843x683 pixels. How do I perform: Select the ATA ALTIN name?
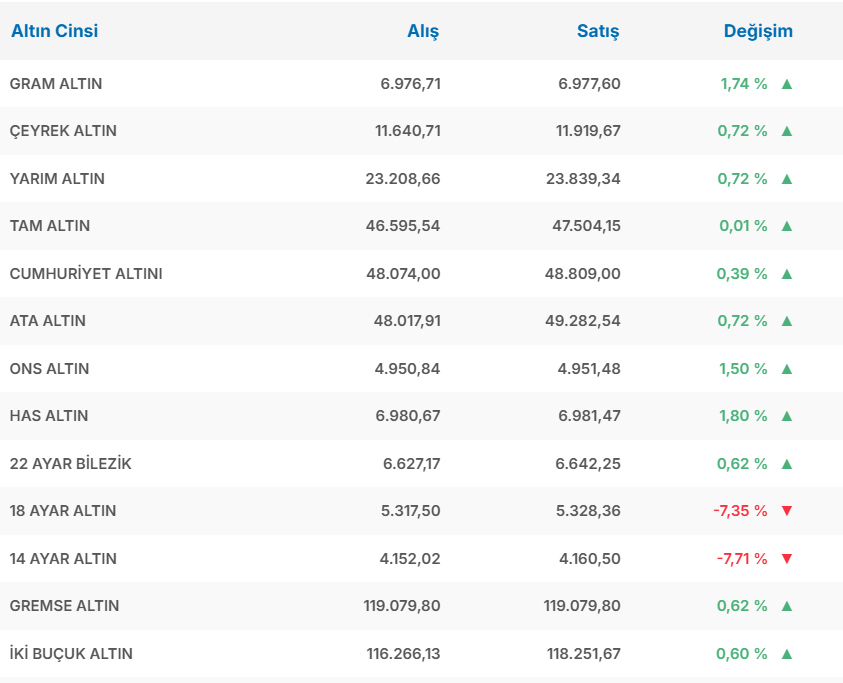(48, 321)
